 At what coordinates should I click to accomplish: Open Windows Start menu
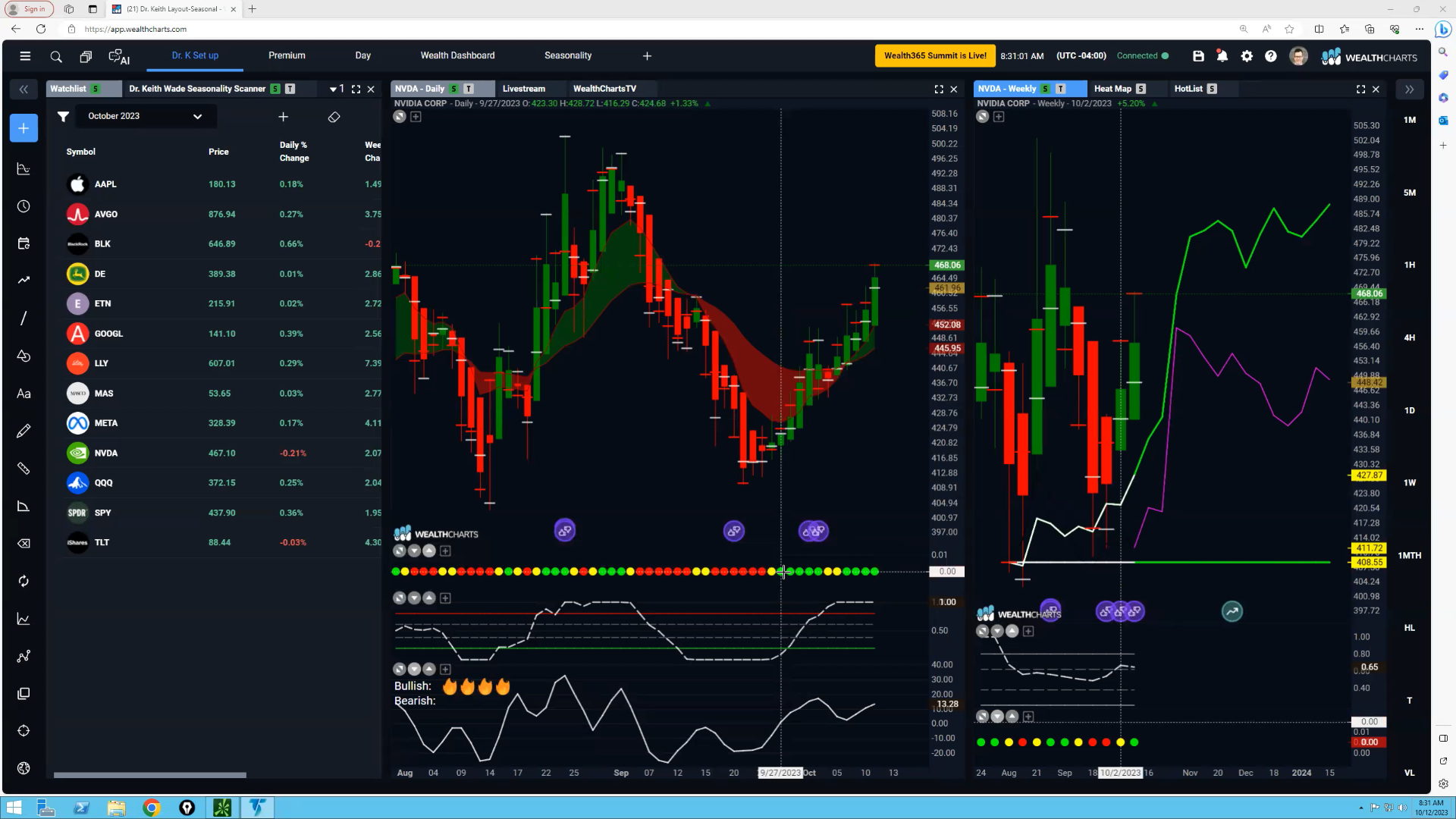click(x=14, y=808)
